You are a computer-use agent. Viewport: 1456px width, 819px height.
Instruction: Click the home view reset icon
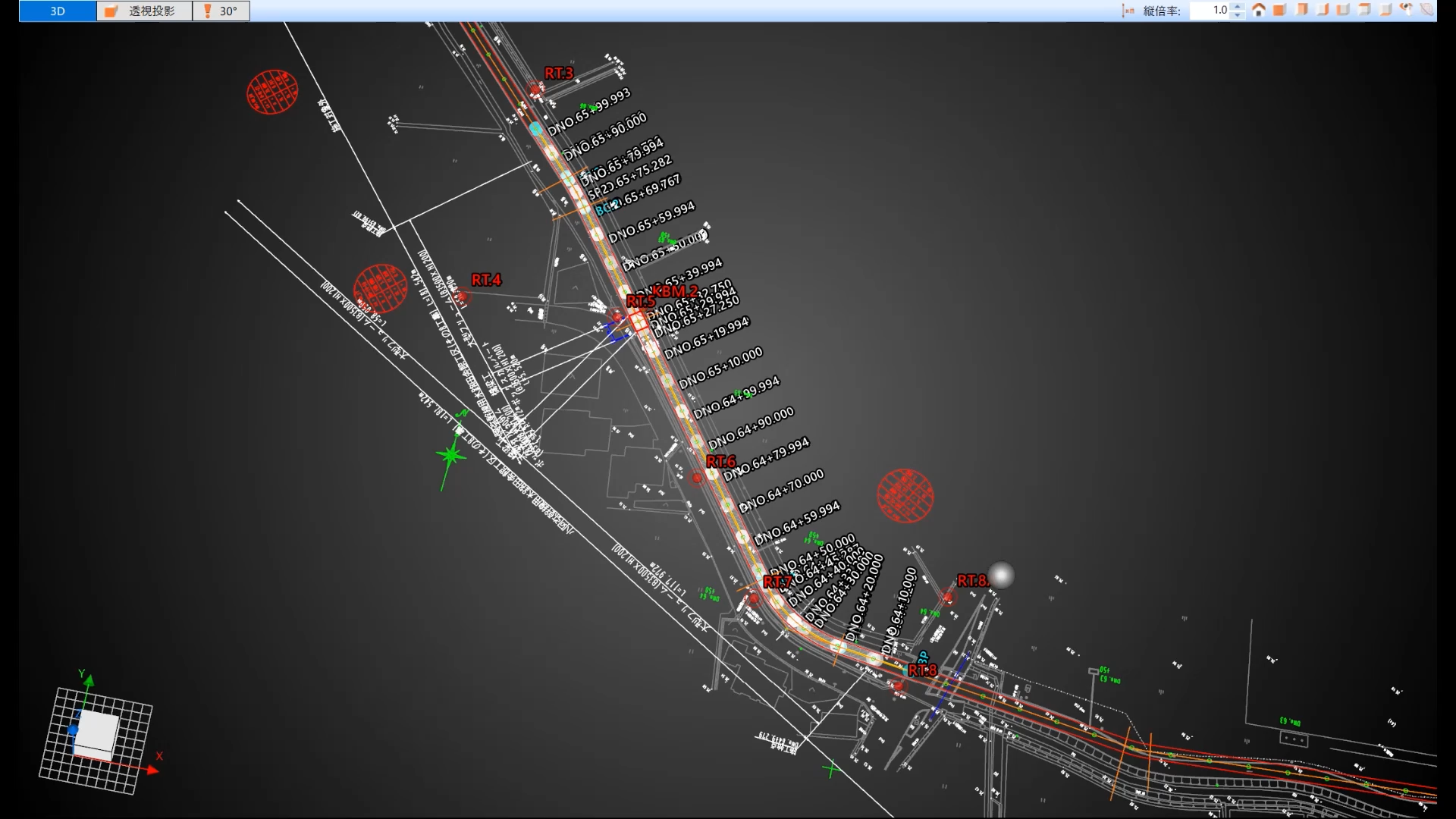tap(1259, 10)
